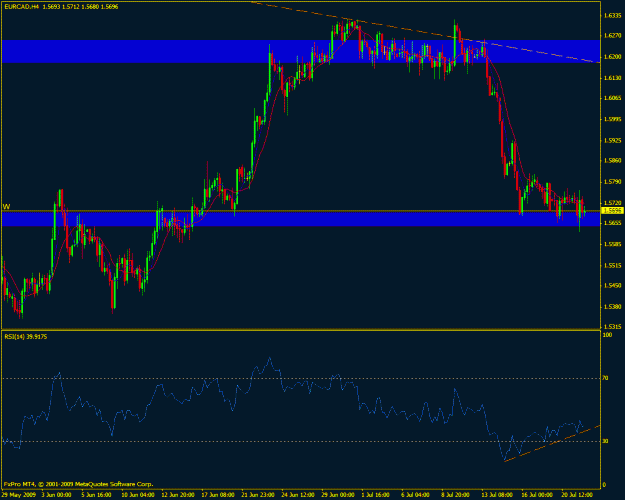Click the 1.5995 price axis label

pos(613,119)
